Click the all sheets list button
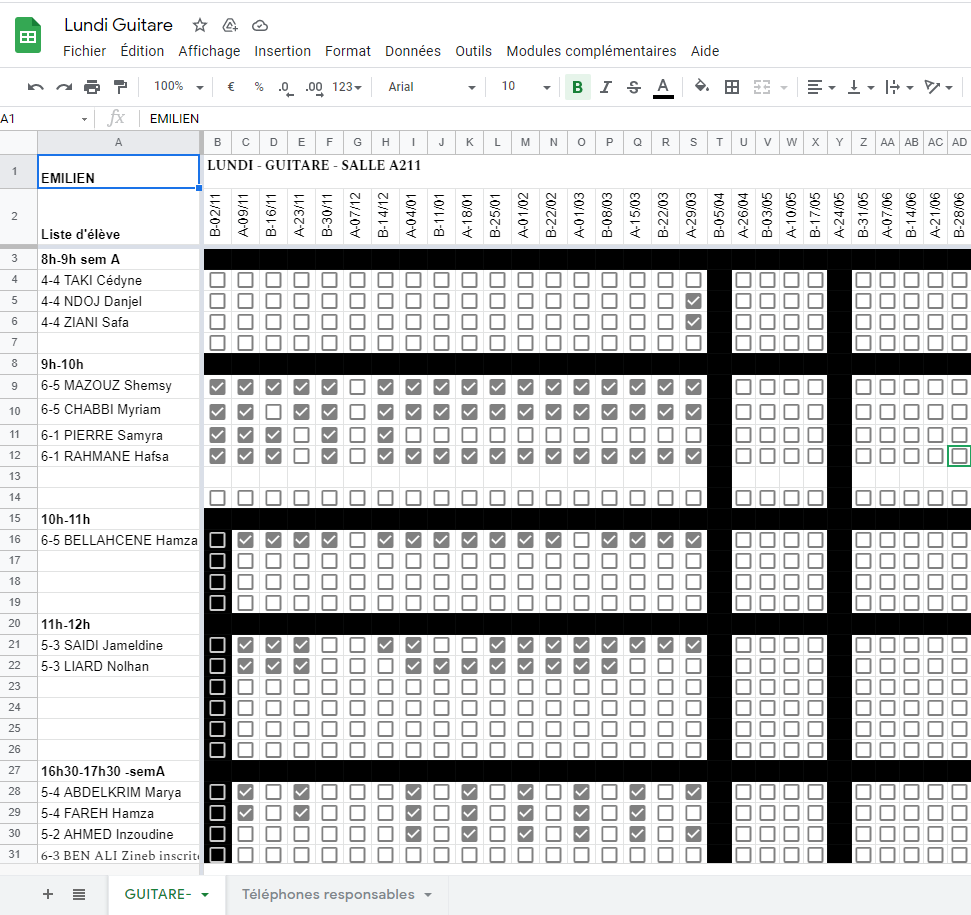Image resolution: width=971 pixels, height=915 pixels. (x=79, y=894)
